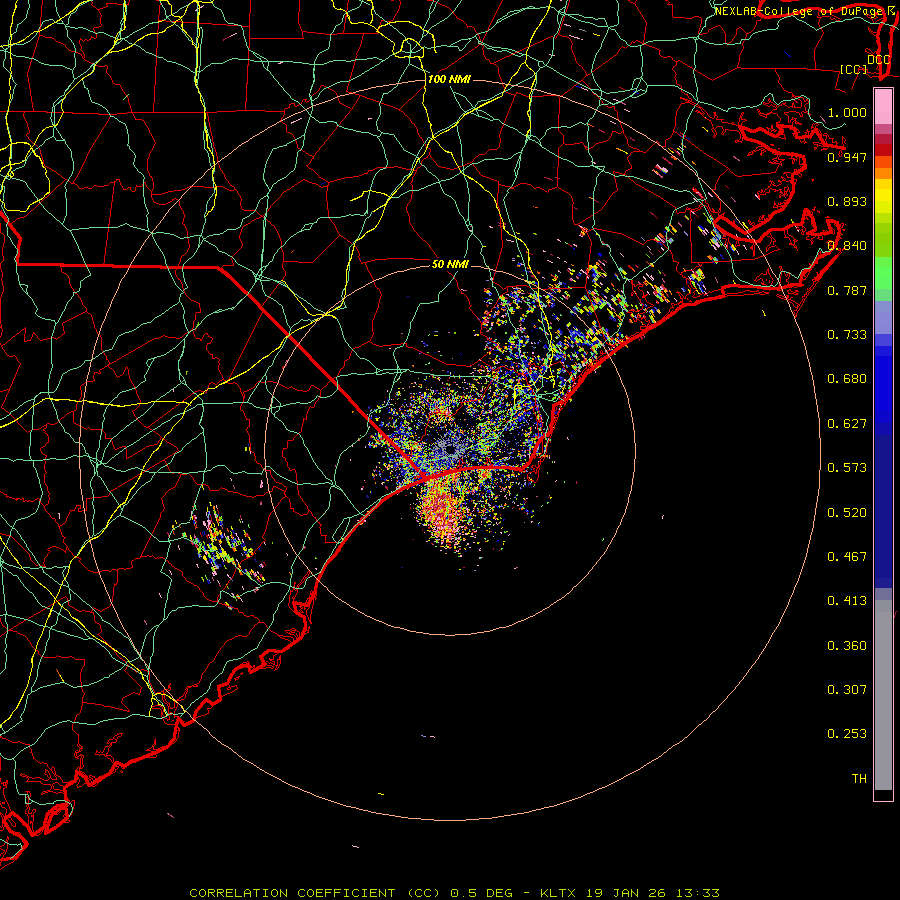Click the 0.893 legend value
The image size is (900, 900).
pos(847,201)
